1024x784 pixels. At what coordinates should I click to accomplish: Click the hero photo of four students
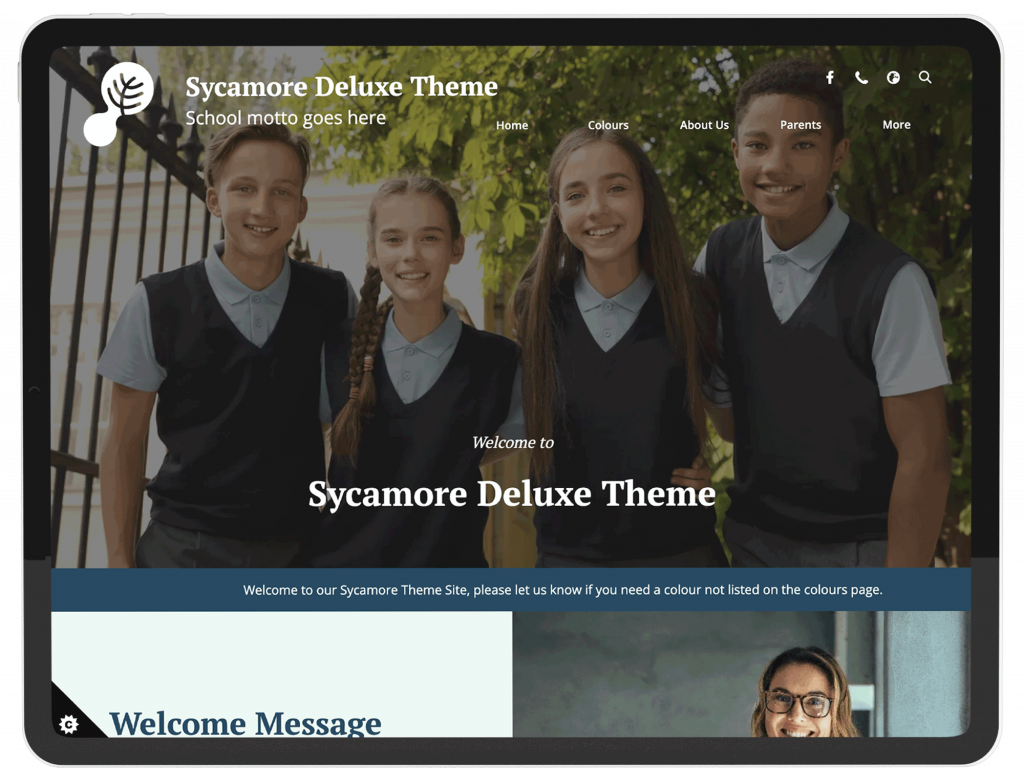click(x=600, y=300)
